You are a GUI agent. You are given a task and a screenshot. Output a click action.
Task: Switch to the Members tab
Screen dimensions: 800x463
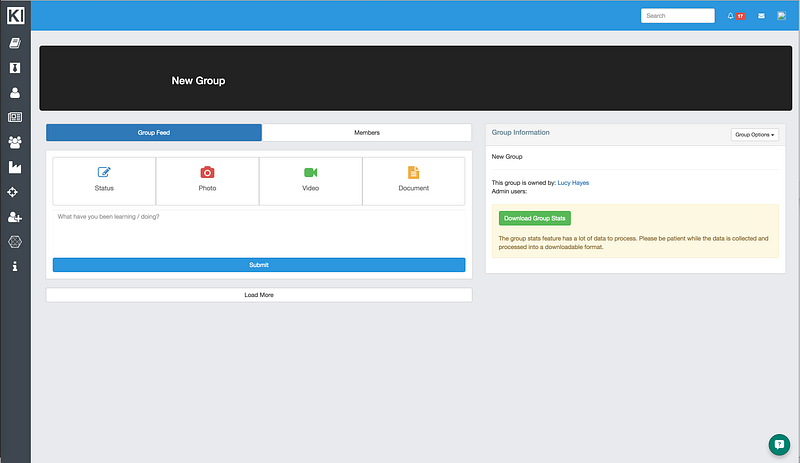367,133
